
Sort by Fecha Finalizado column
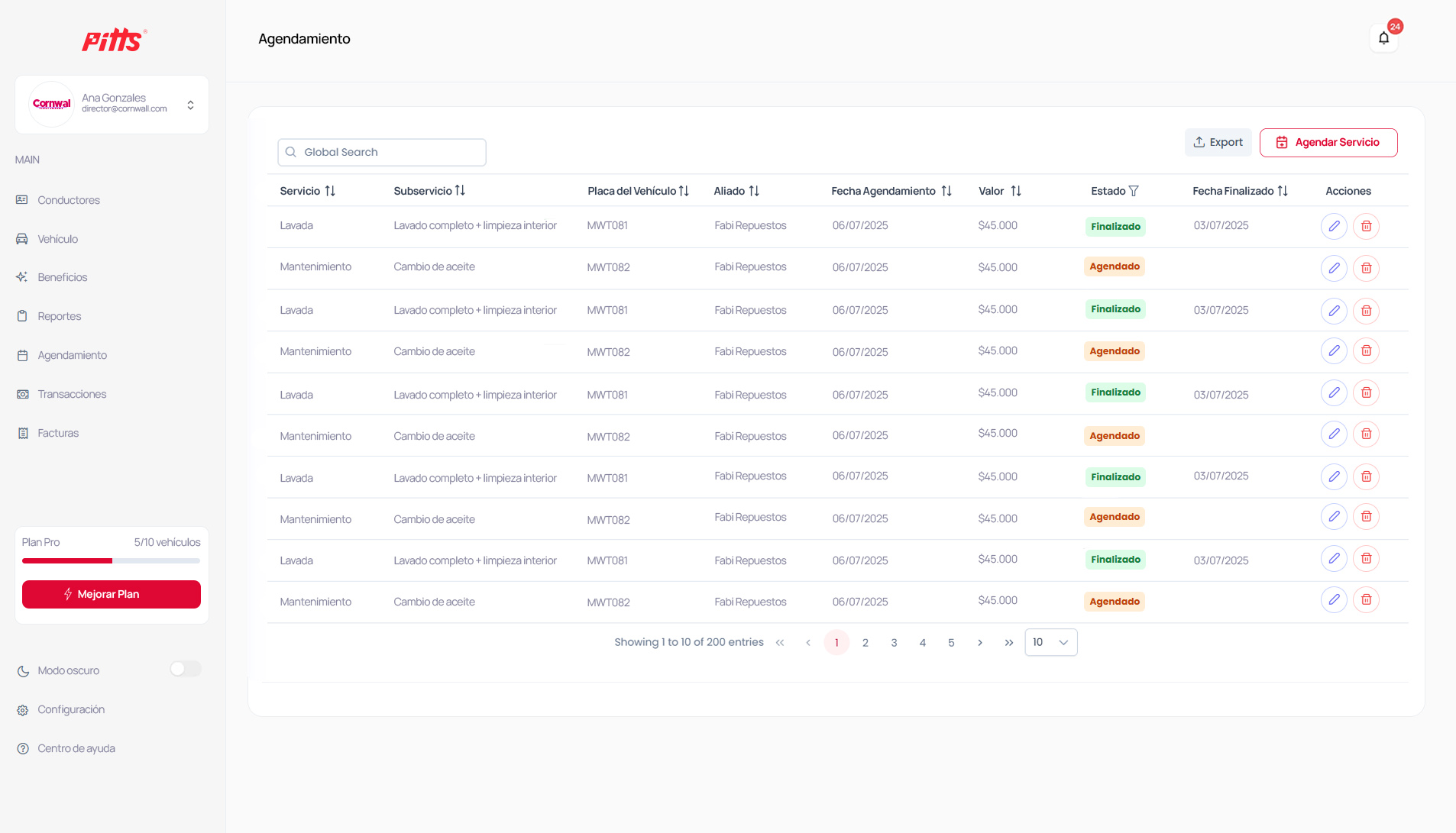pyautogui.click(x=1283, y=191)
